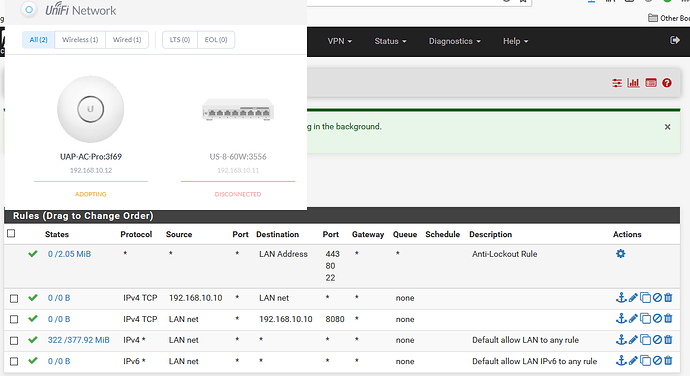Click the Anti-Lockout Rule description
690x376 pixels.
[x=505, y=254]
